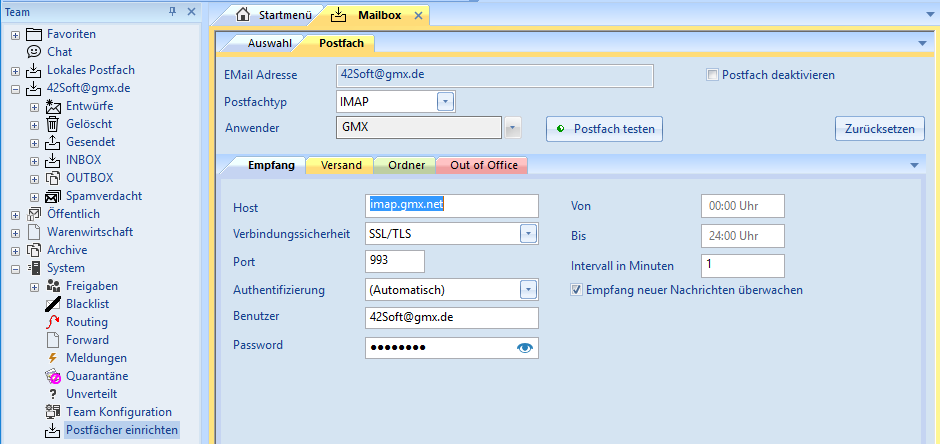Click the Gesendet sent icon
Image resolution: width=940 pixels, height=444 pixels.
pyautogui.click(x=53, y=142)
